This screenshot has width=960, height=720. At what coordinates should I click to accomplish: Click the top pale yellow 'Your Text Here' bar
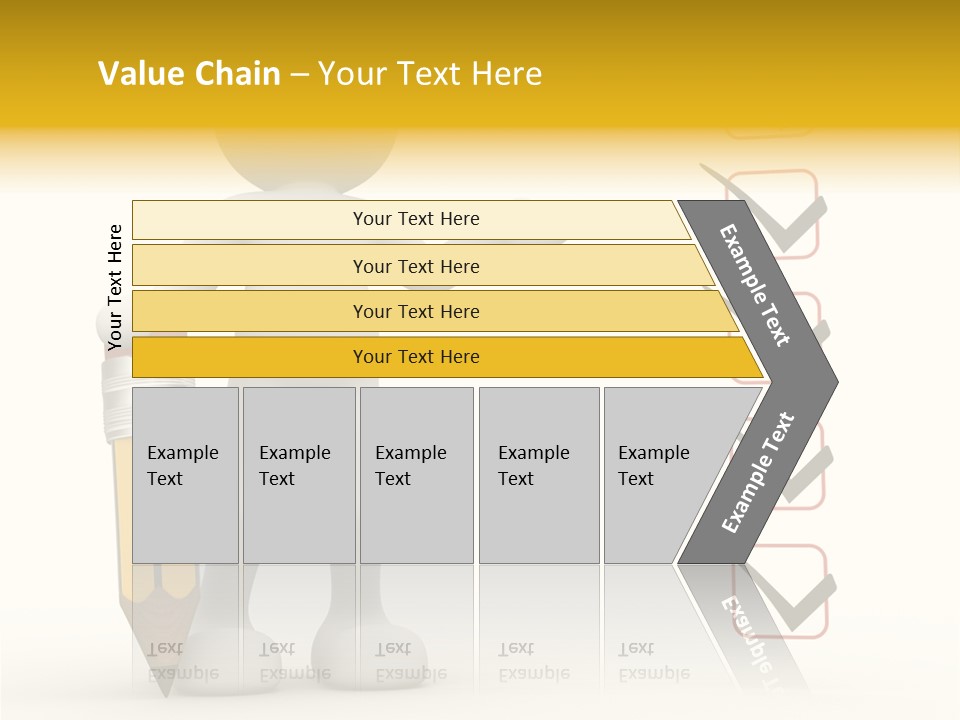[410, 219]
